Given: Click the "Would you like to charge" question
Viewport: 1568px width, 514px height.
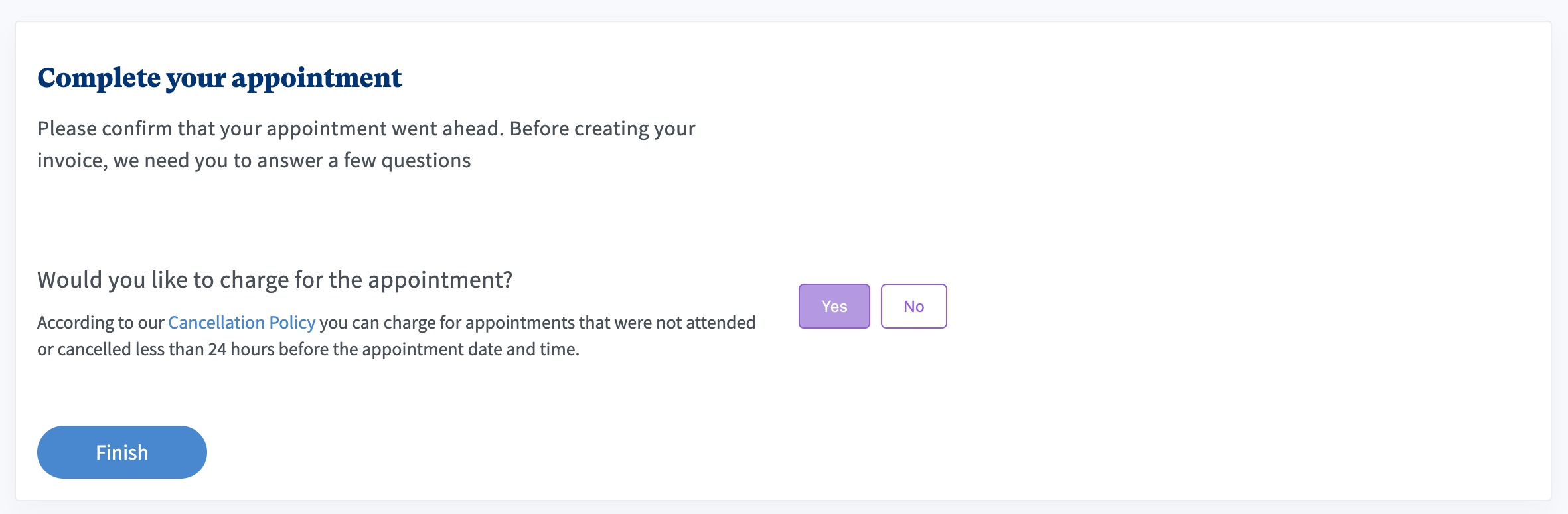Looking at the screenshot, I should (x=275, y=280).
